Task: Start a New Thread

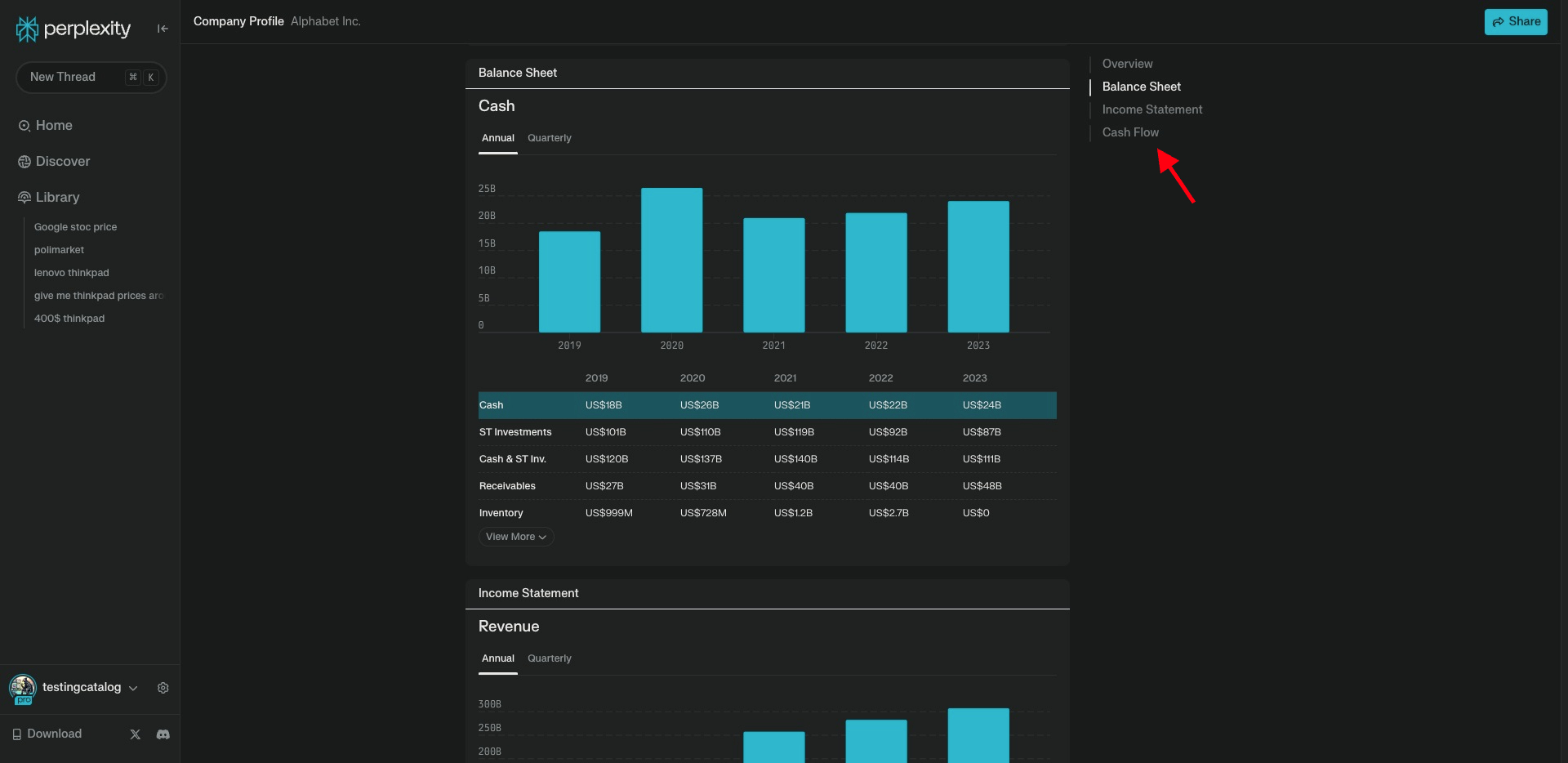Action: coord(91,77)
